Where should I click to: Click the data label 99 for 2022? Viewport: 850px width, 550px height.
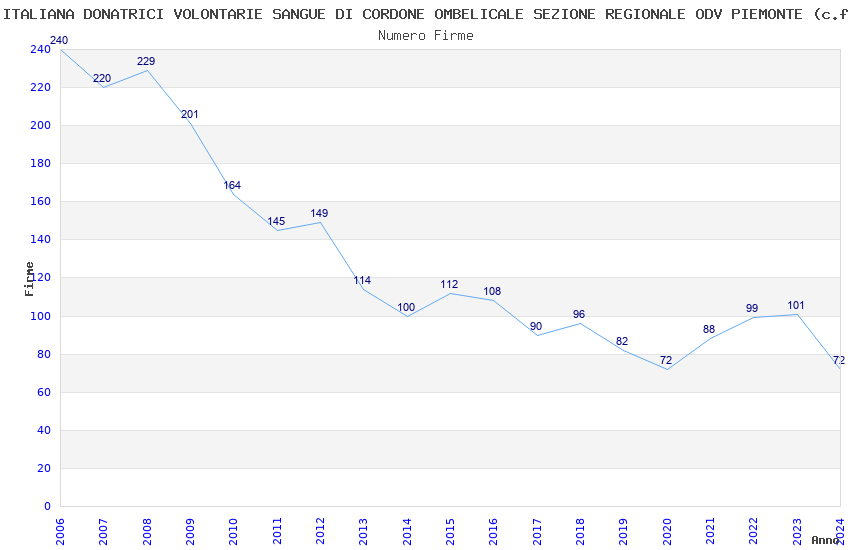[x=752, y=308]
